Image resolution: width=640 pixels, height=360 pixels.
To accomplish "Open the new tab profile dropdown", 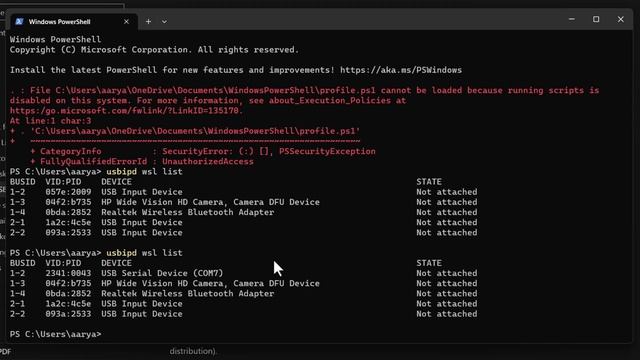I will tap(164, 22).
